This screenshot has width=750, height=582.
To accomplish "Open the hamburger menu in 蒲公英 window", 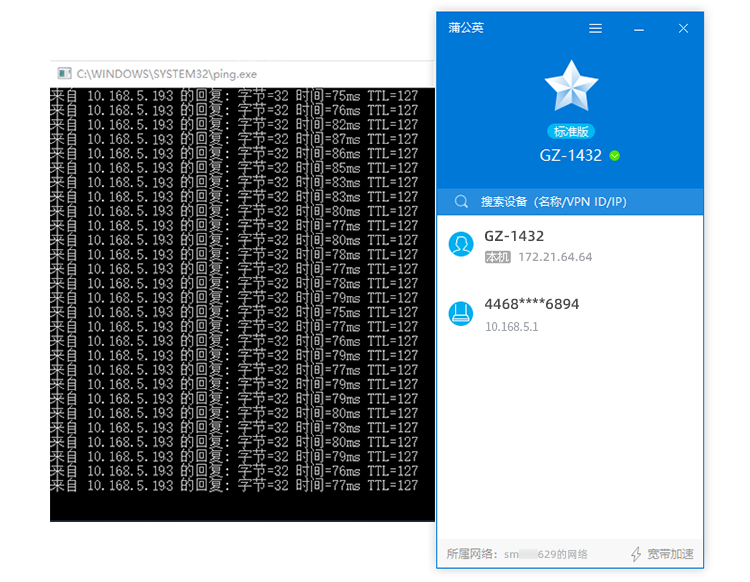I will (x=595, y=29).
